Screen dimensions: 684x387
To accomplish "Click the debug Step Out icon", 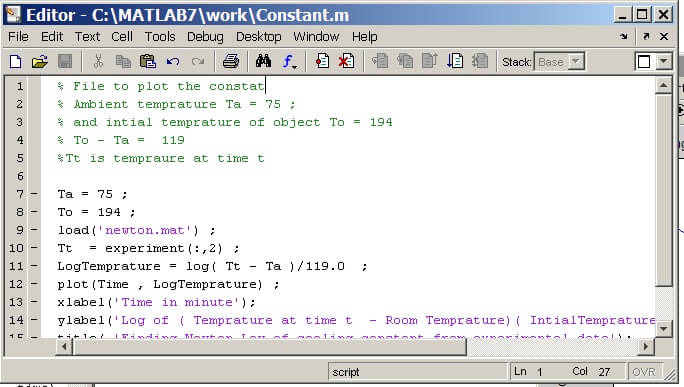I will (x=430, y=62).
